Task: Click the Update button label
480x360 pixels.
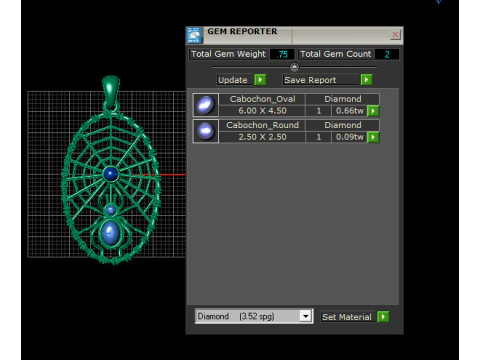Action: tap(233, 80)
